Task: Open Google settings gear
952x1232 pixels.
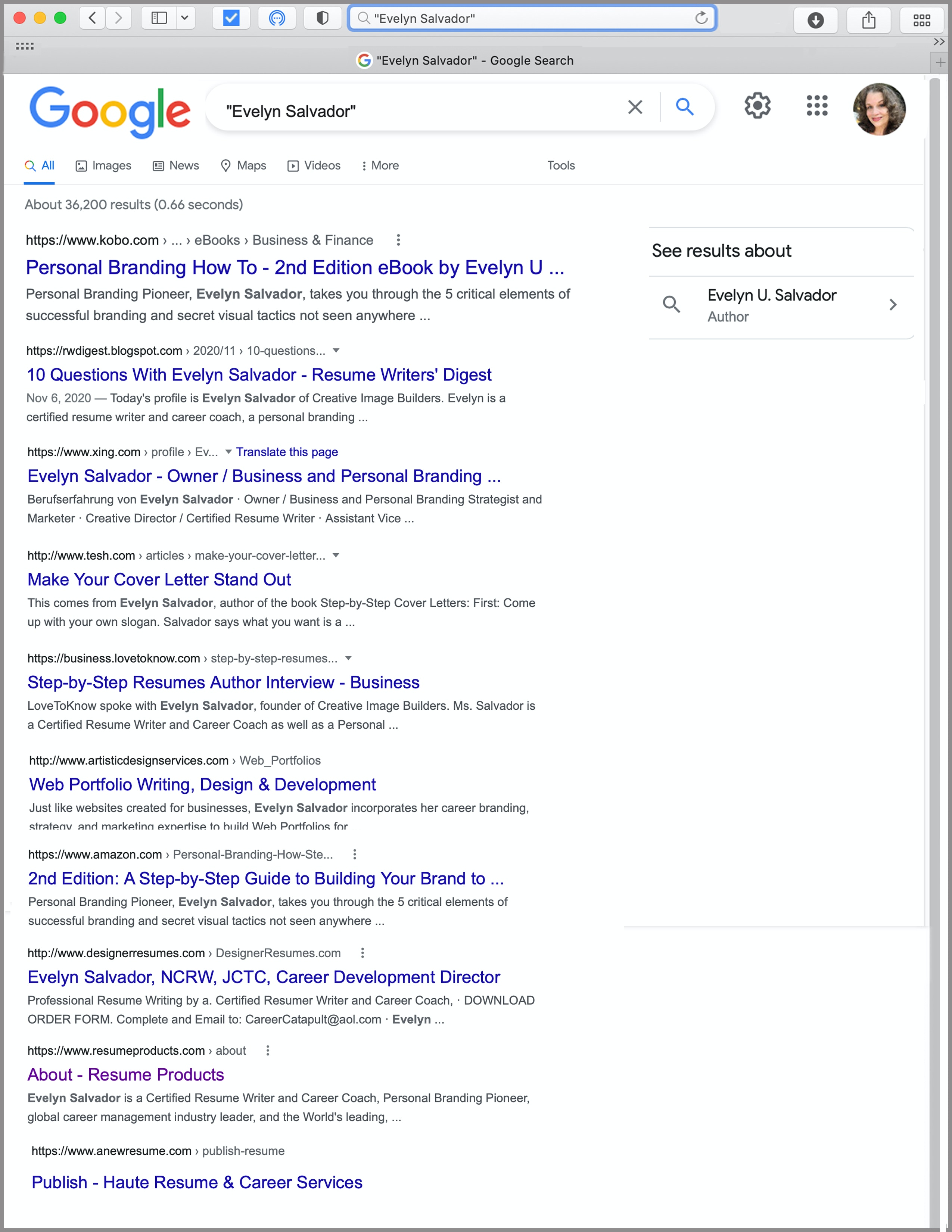Action: coord(757,106)
